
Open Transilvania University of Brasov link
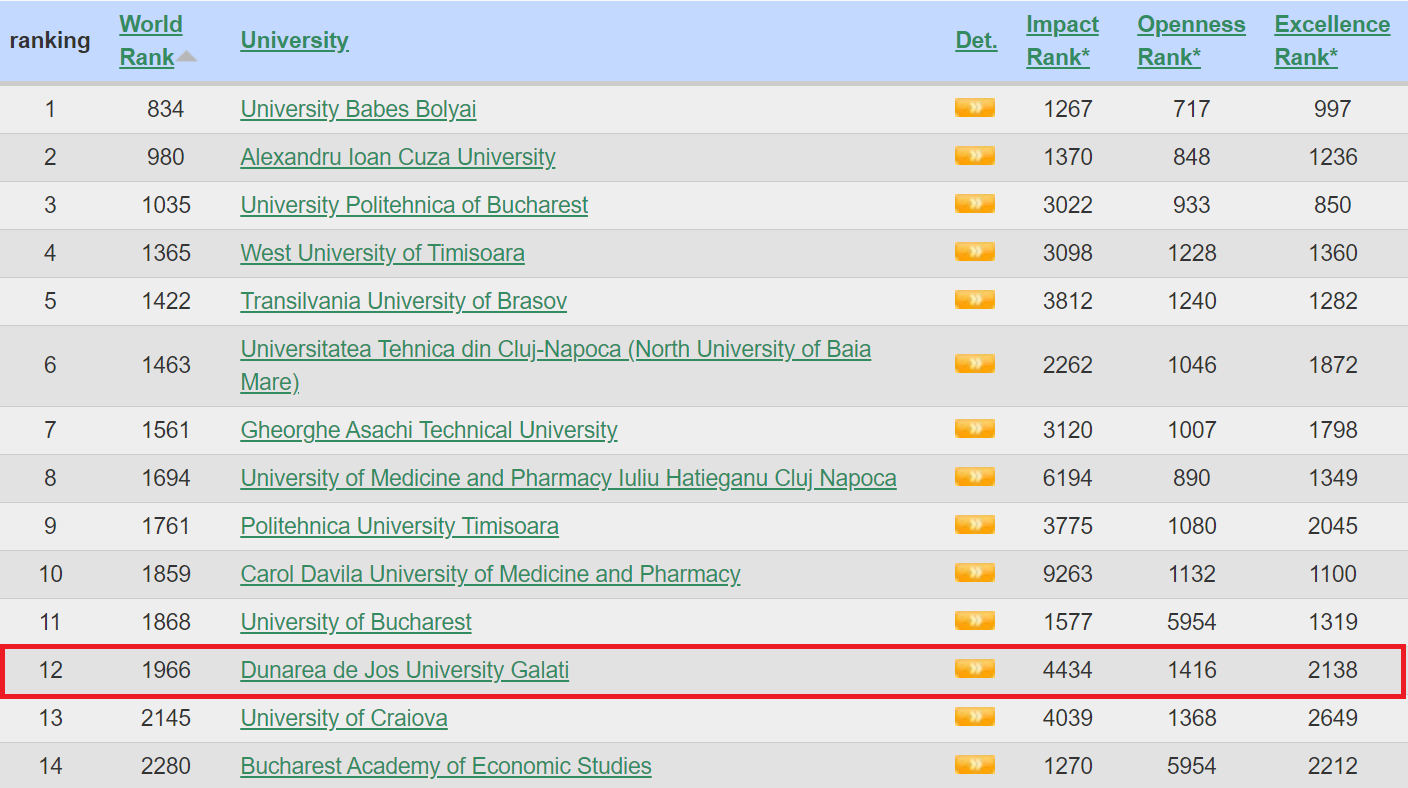404,301
